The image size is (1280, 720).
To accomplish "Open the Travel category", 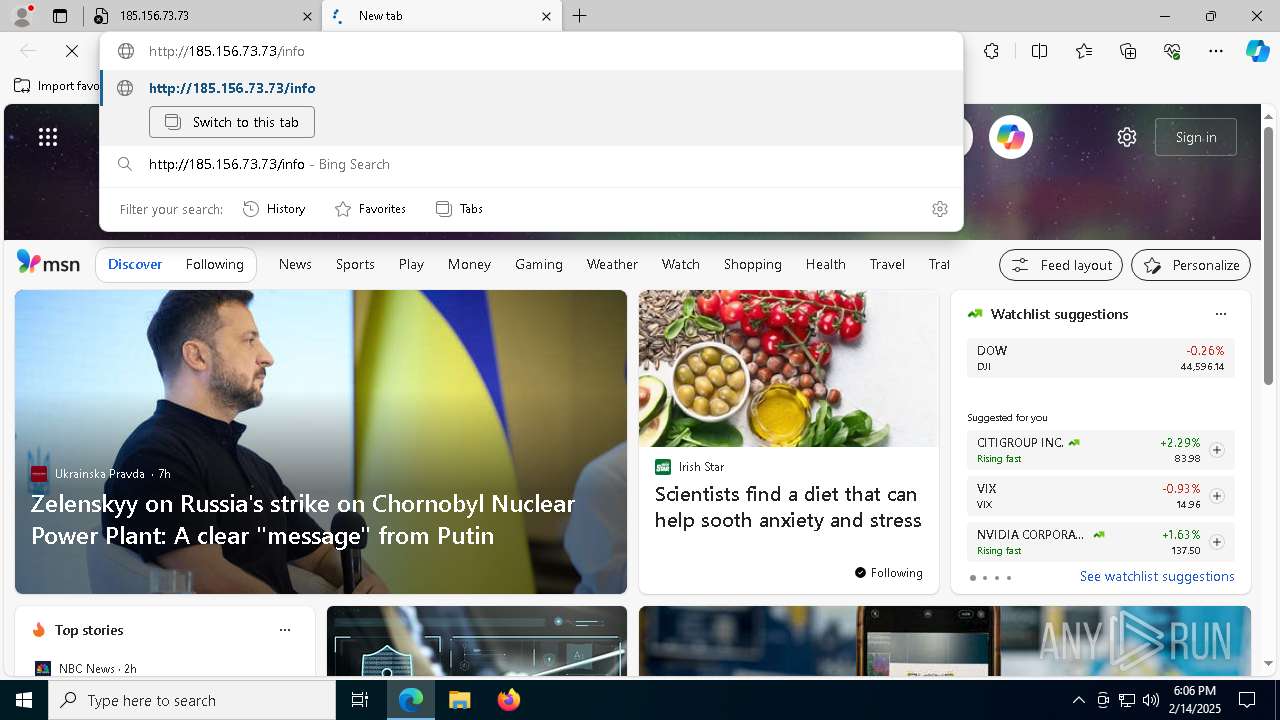I will coord(887,264).
